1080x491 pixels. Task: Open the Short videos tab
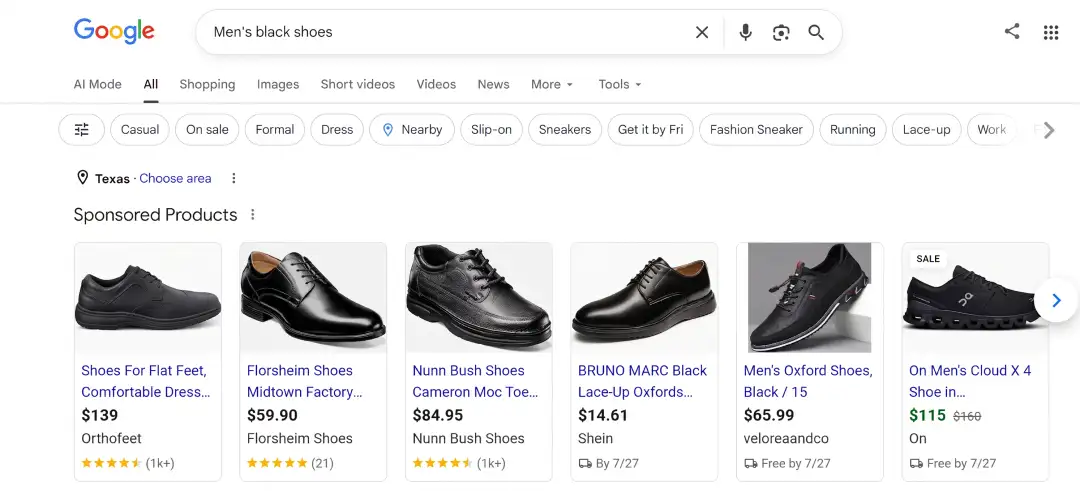(357, 84)
